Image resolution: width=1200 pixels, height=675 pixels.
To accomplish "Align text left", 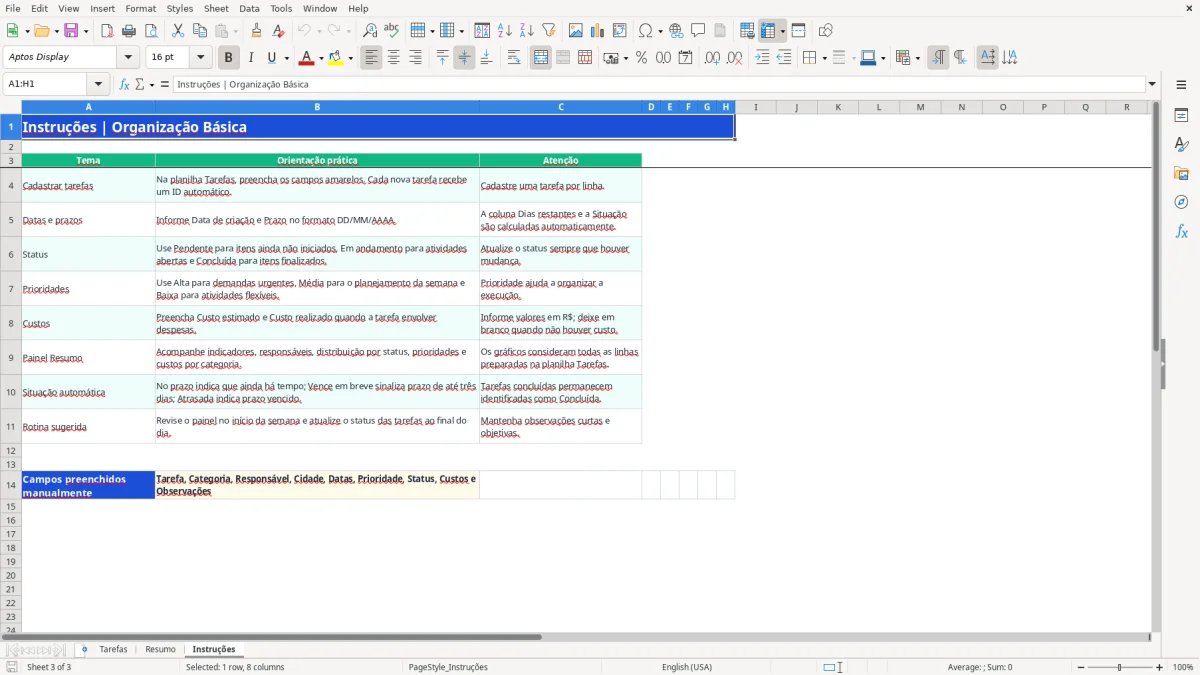I will pyautogui.click(x=371, y=58).
